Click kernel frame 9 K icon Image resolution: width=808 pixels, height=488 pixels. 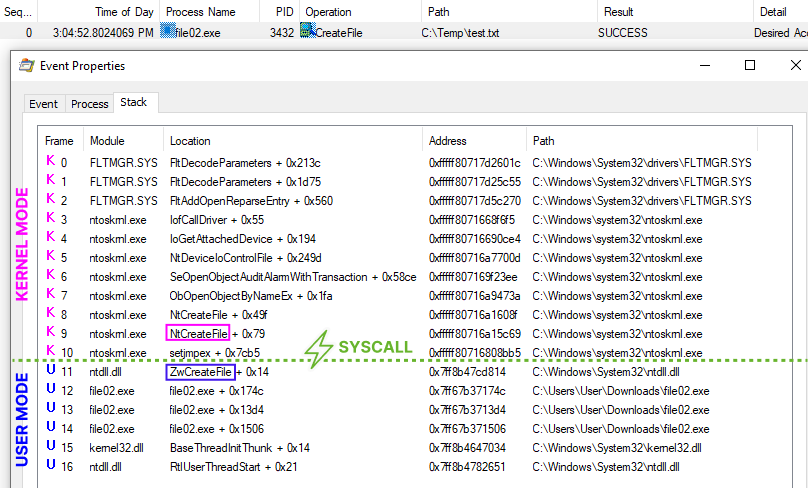pyautogui.click(x=50, y=332)
